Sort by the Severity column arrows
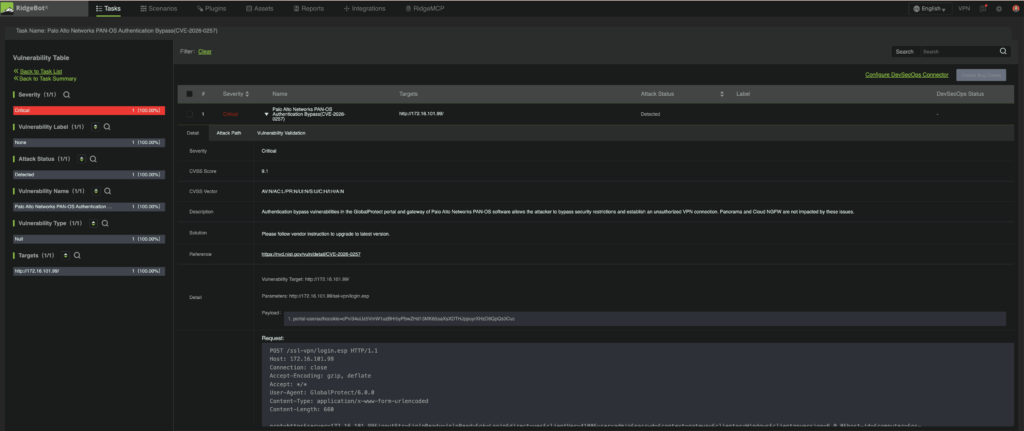 point(247,94)
